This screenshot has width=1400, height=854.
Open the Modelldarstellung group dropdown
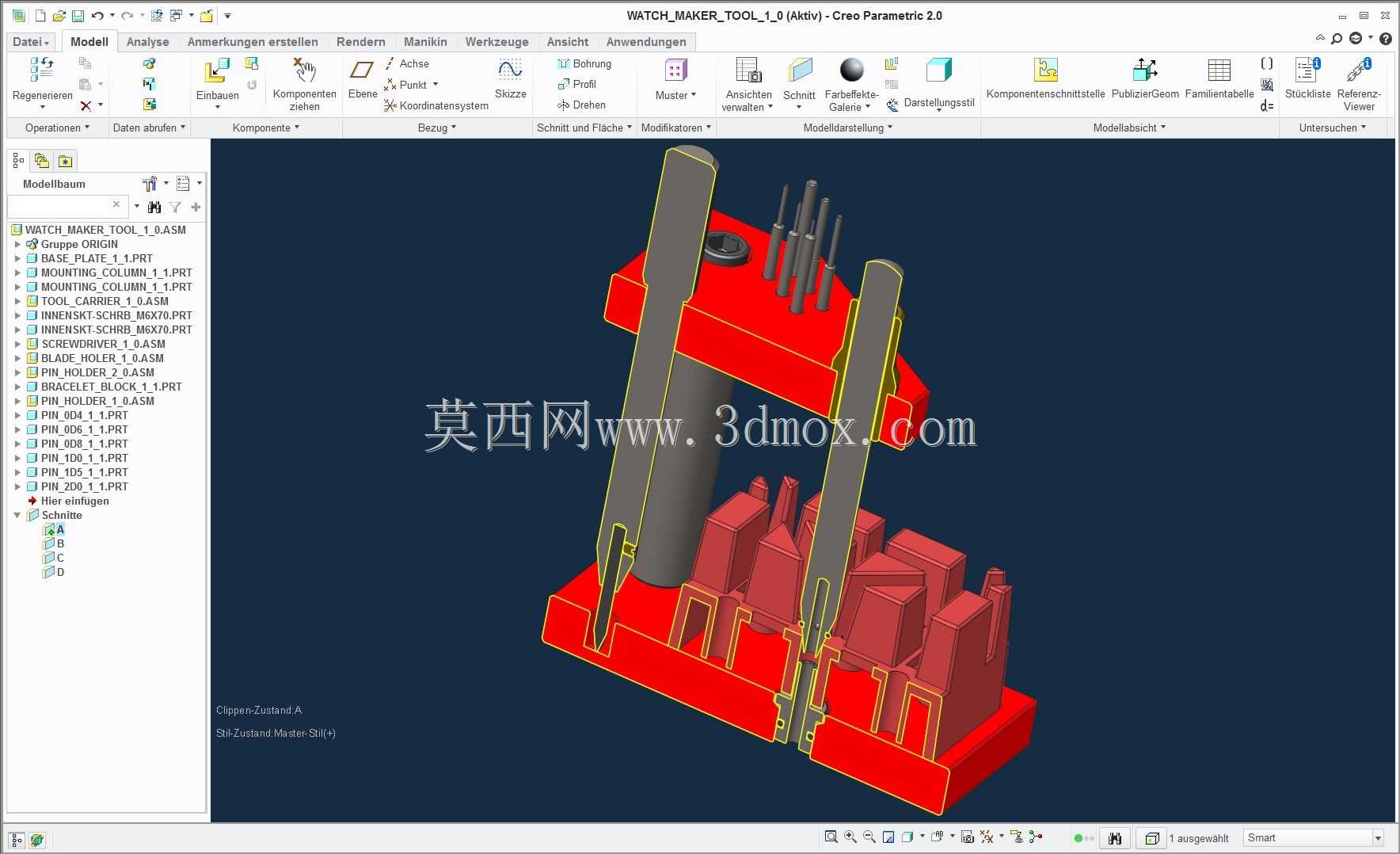pos(848,128)
